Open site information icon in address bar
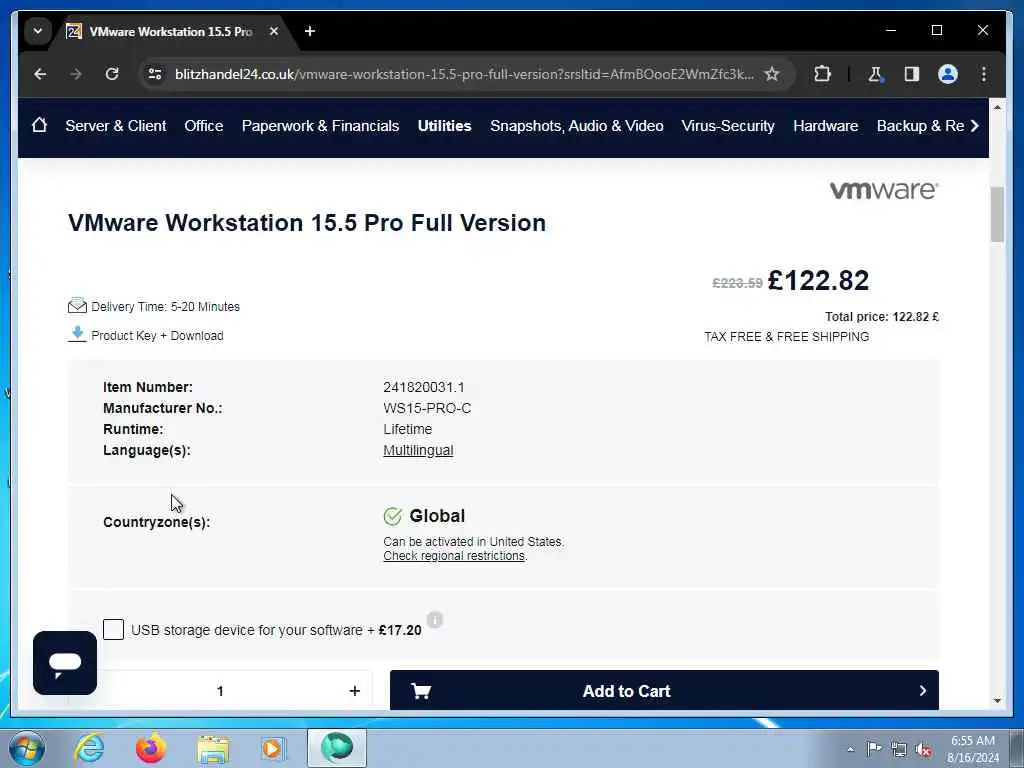The image size is (1024, 768). pyautogui.click(x=155, y=74)
